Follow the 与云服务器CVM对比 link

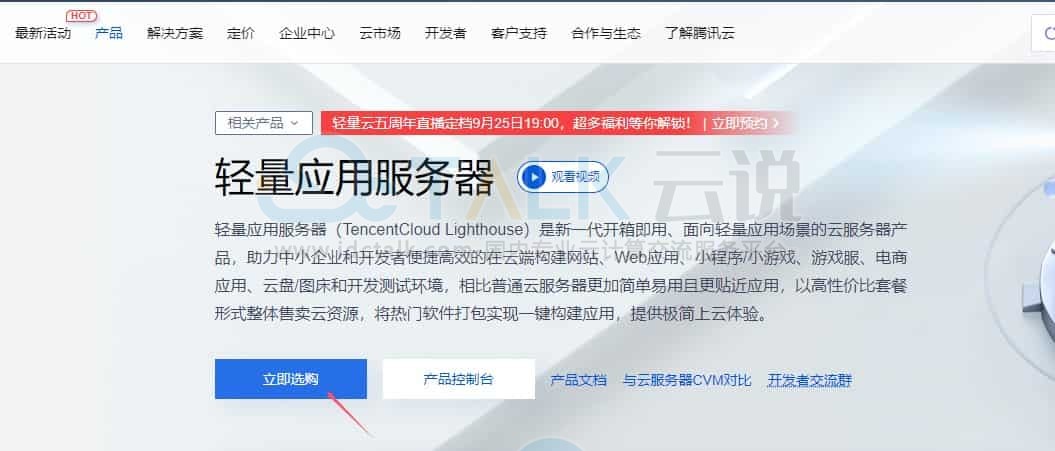tap(687, 380)
